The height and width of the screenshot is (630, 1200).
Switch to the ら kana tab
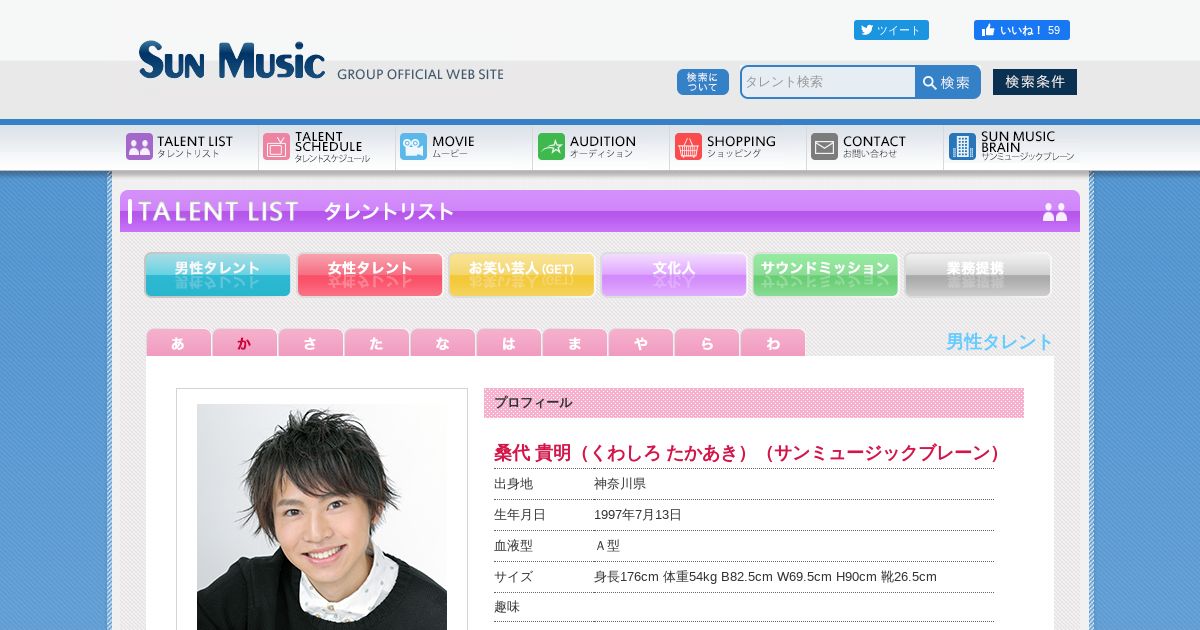[x=706, y=343]
